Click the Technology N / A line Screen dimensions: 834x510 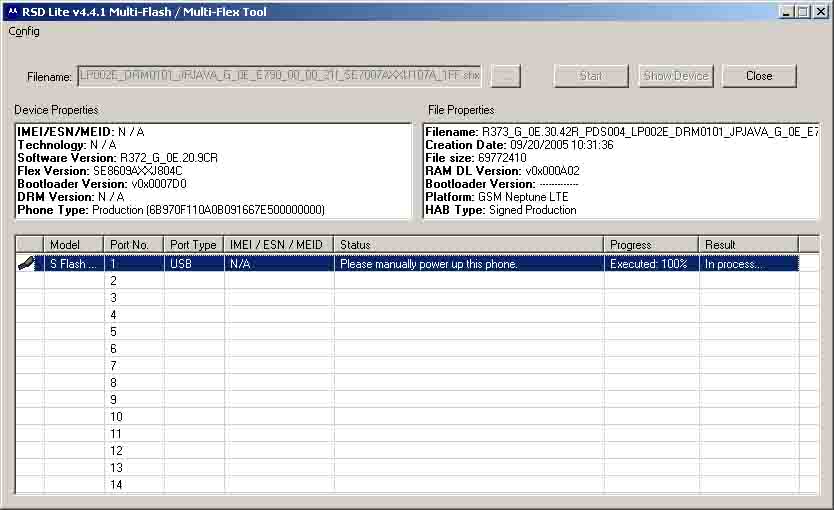coord(67,145)
